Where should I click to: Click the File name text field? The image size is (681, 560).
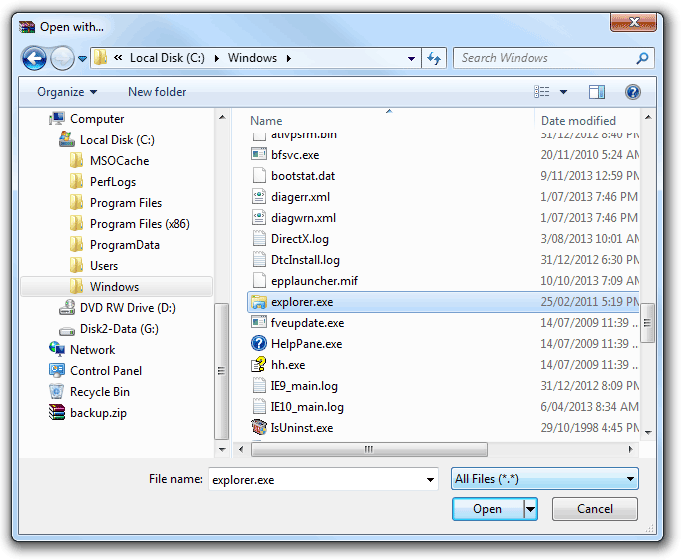coord(316,479)
